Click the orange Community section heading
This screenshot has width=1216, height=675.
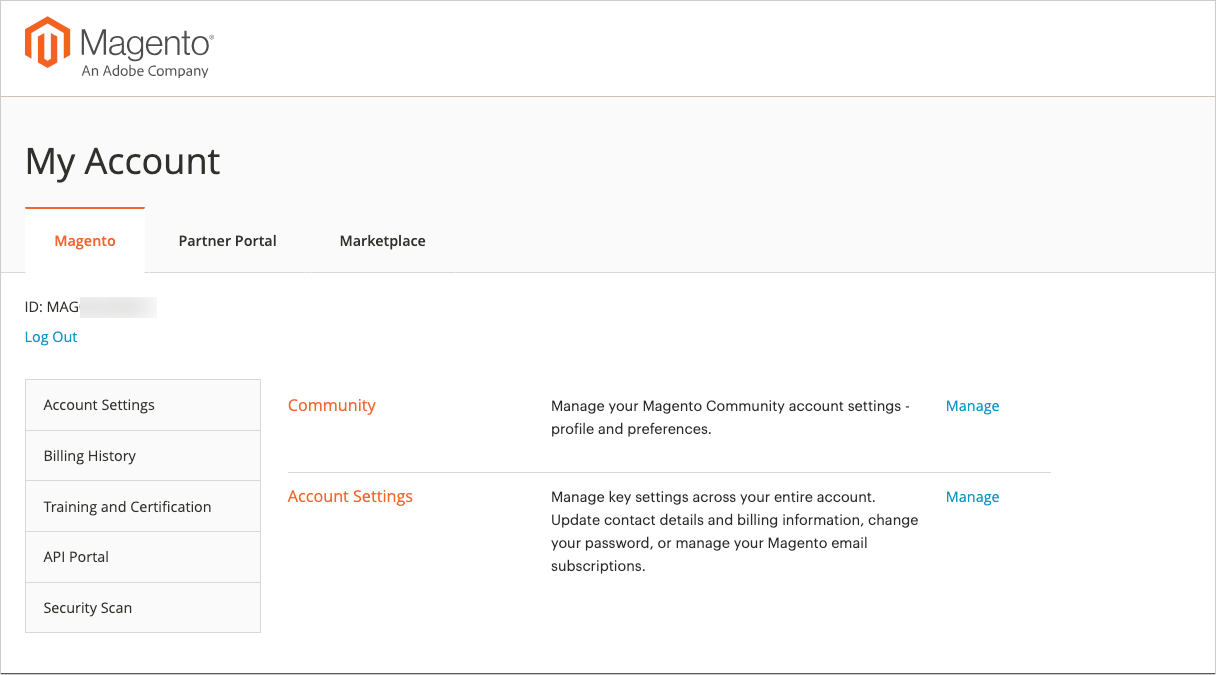(331, 405)
